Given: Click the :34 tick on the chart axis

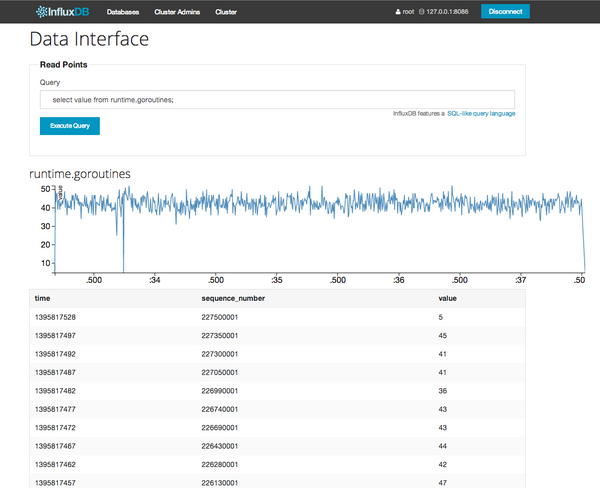Looking at the screenshot, I should (x=155, y=280).
